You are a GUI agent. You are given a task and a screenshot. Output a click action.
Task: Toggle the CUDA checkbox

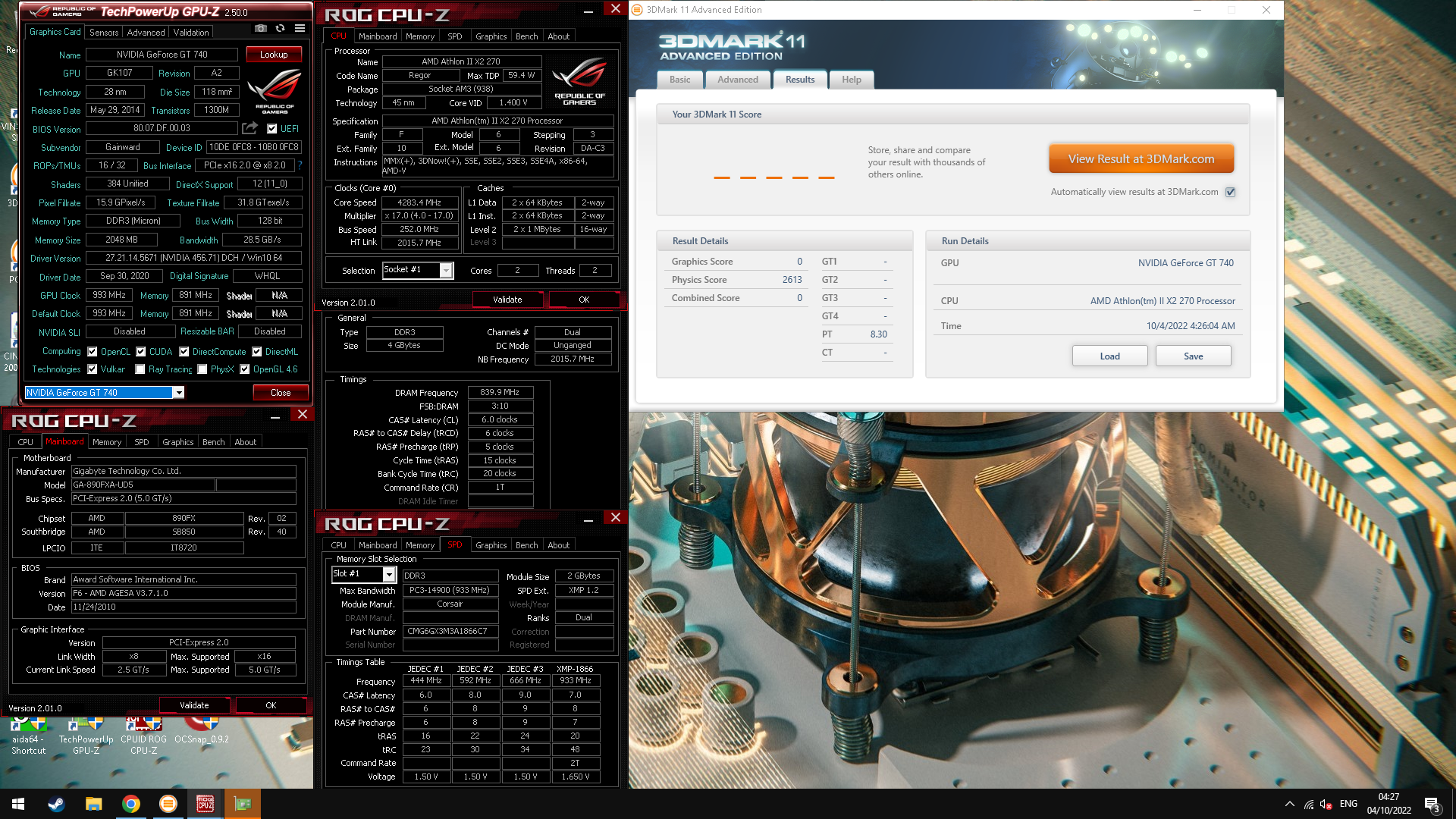(140, 352)
